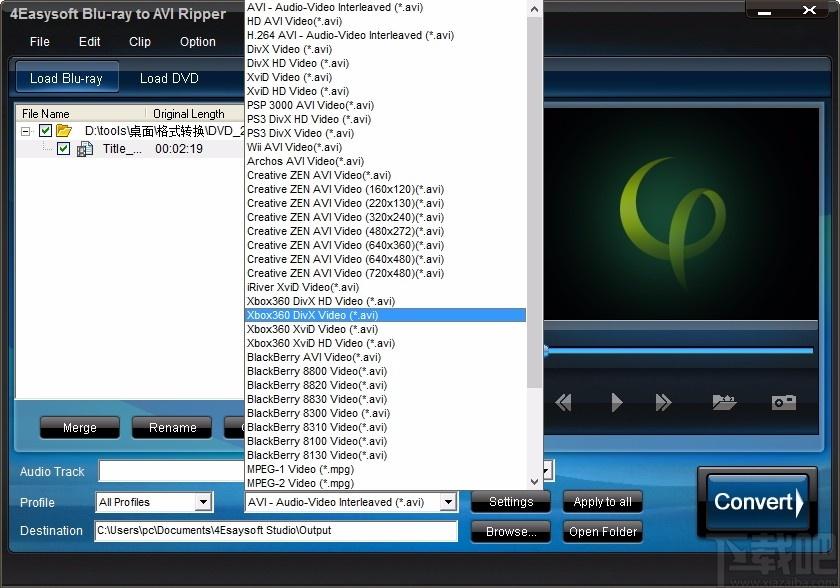Select XviD HD Video (*.avi) option
840x588 pixels.
tap(385, 91)
